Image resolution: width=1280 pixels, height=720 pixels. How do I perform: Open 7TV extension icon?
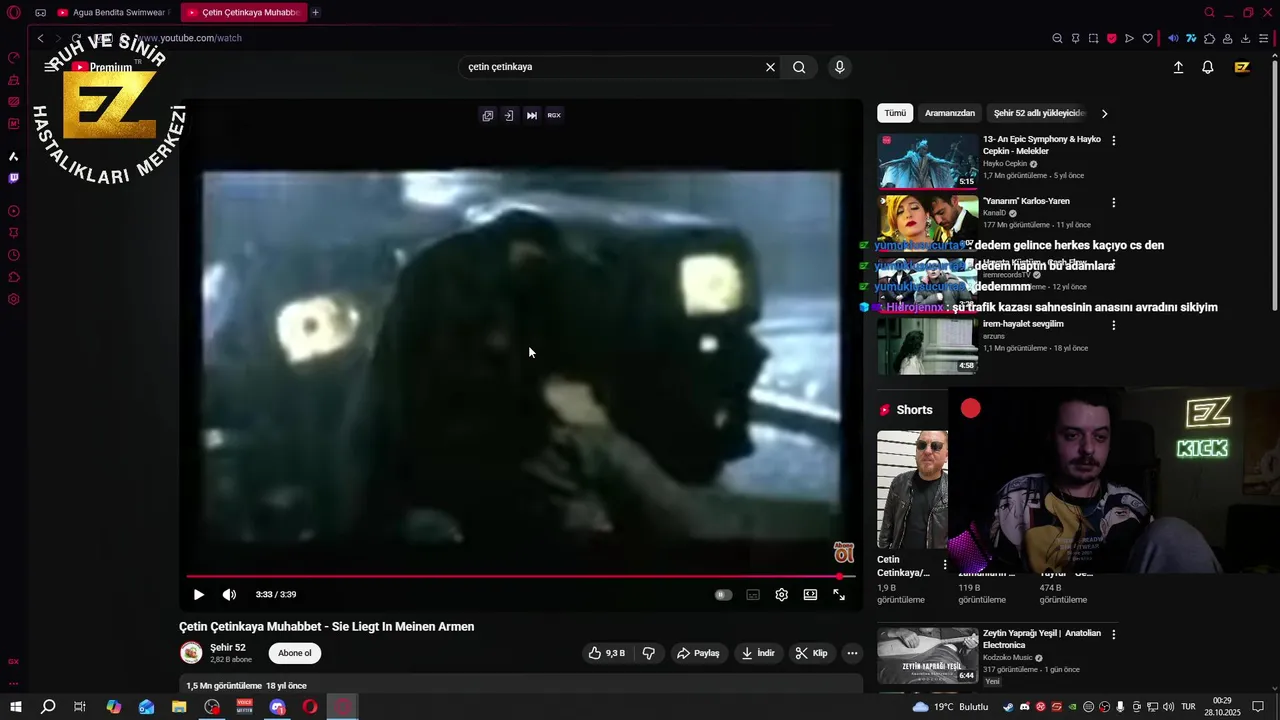click(1191, 38)
